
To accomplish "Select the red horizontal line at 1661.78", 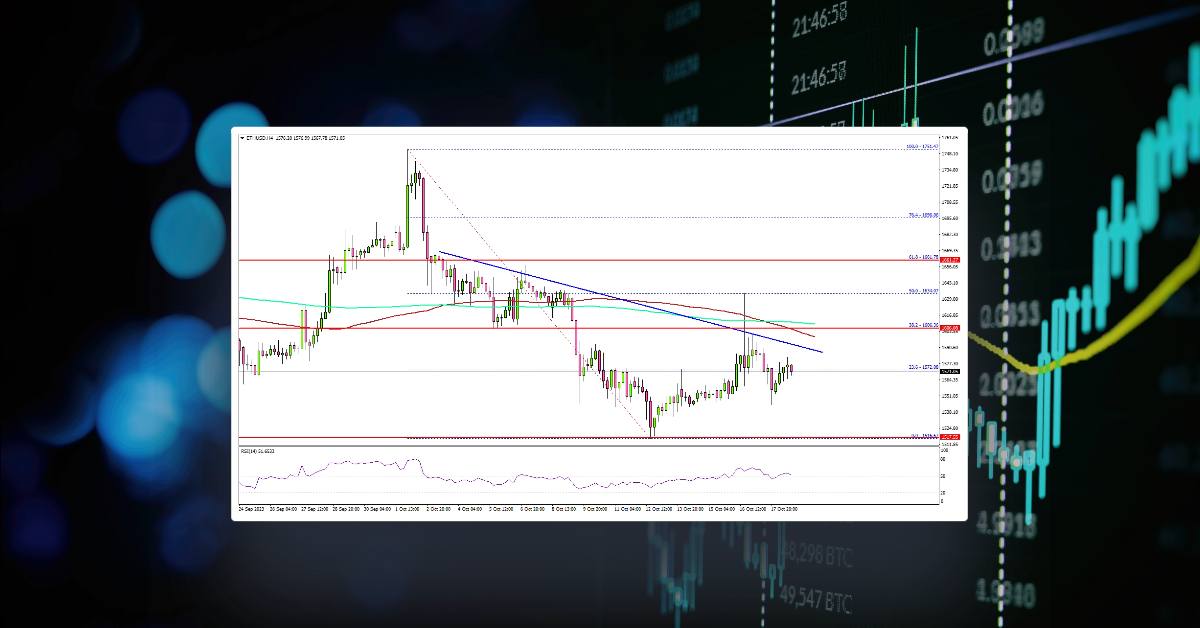I will coord(700,258).
